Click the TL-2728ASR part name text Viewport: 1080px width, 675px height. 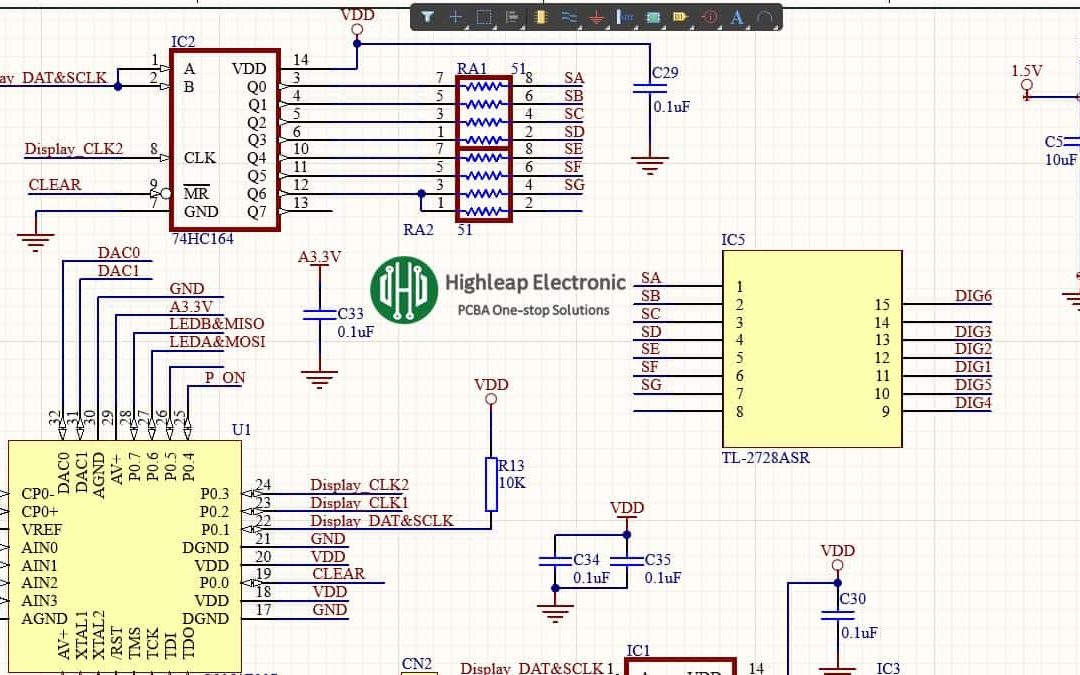(x=766, y=458)
